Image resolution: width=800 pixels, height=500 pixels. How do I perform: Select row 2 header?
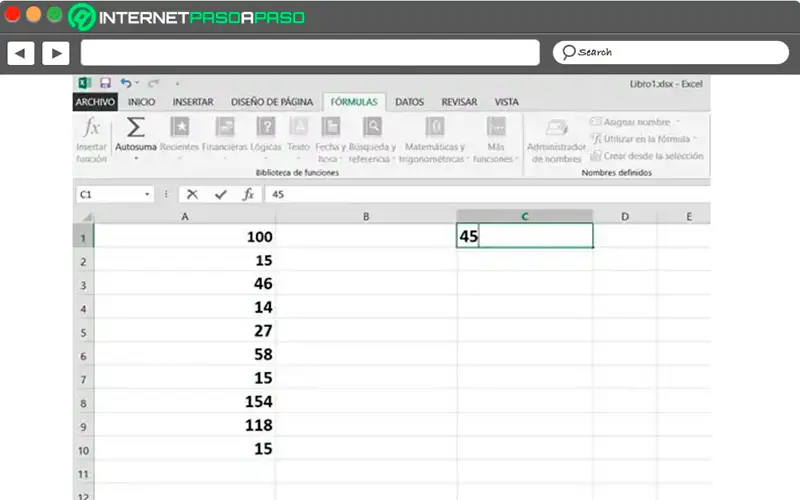point(83,262)
